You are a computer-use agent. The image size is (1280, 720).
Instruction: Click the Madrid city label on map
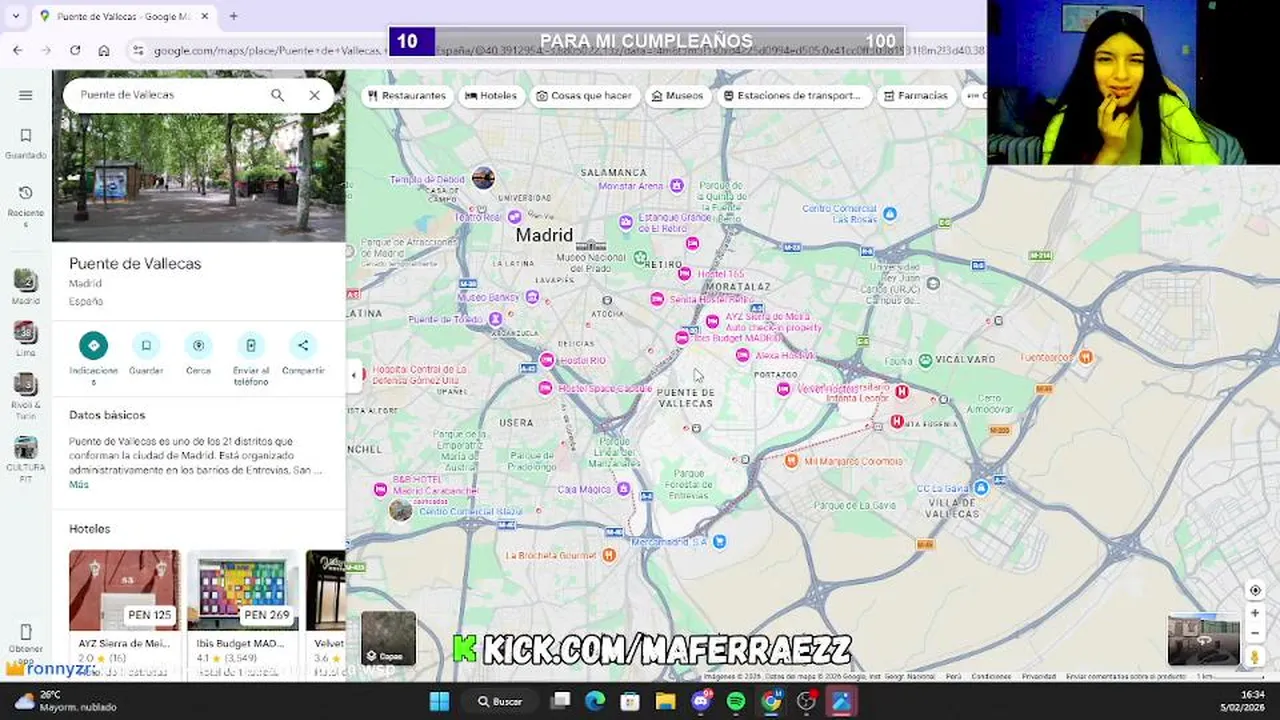pyautogui.click(x=544, y=235)
